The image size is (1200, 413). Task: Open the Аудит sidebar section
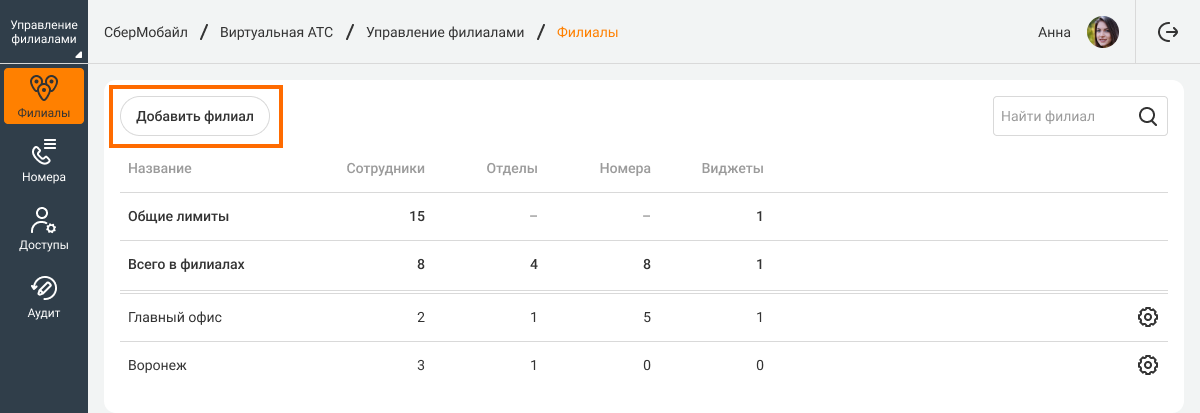(44, 297)
